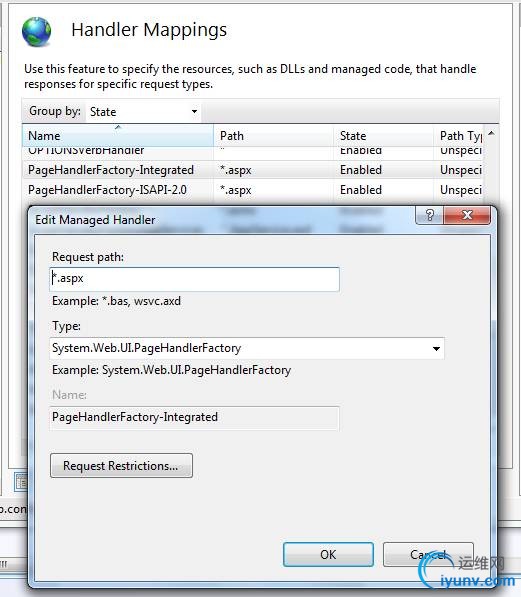Click Enabled state of PageHandlerFactory-ISAPI-2.0
Image resolution: width=521 pixels, height=597 pixels.
pos(361,190)
